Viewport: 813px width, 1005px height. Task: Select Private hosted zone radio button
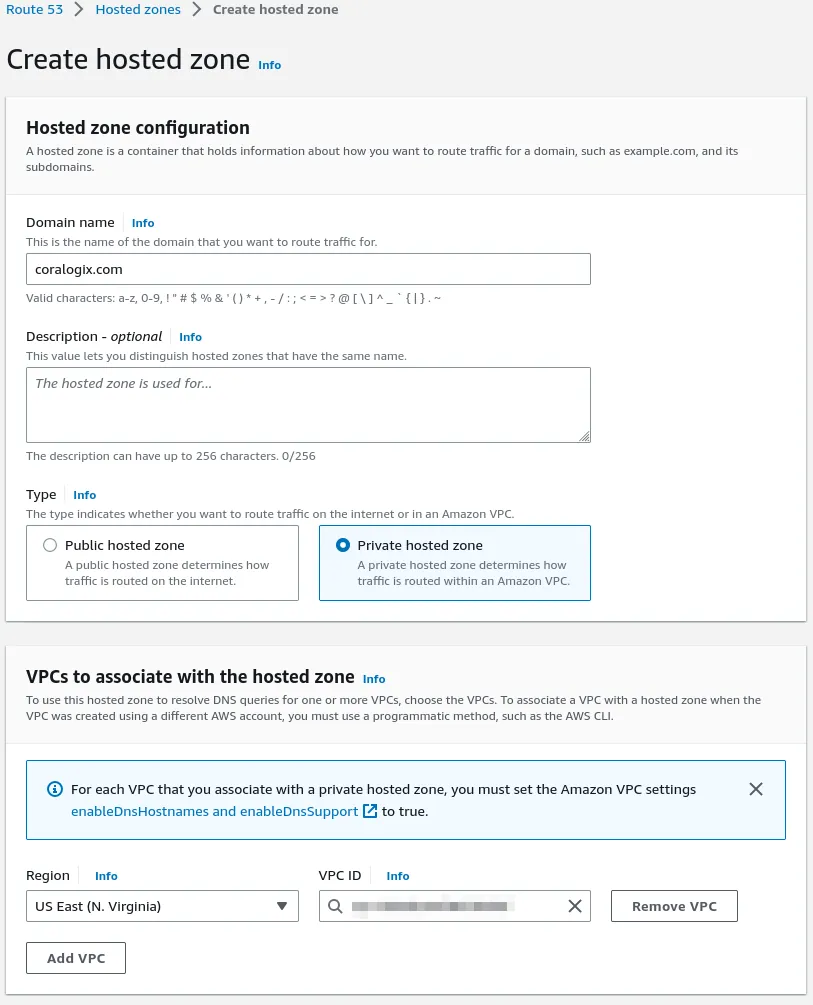click(343, 546)
